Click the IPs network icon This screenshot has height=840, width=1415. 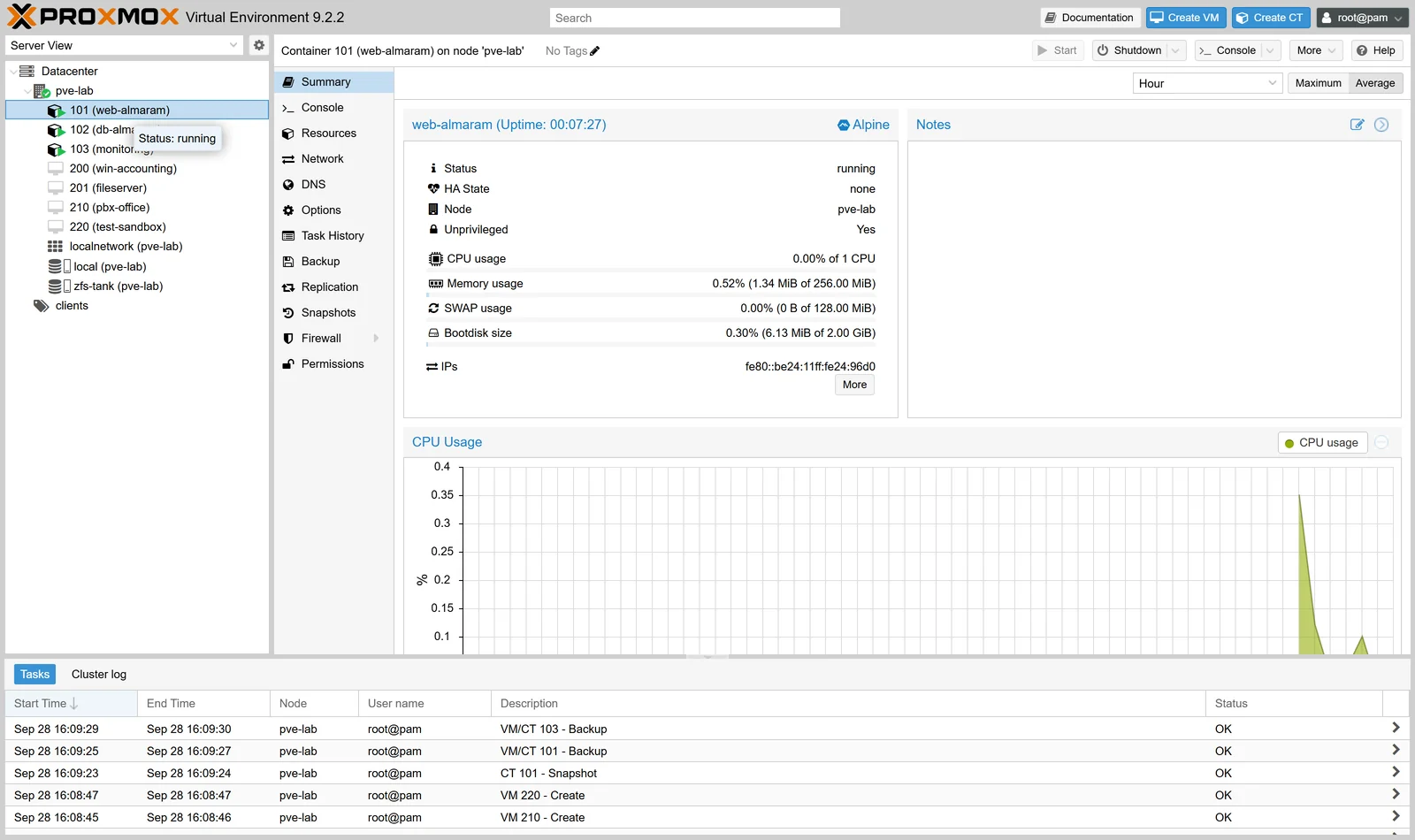click(x=432, y=367)
